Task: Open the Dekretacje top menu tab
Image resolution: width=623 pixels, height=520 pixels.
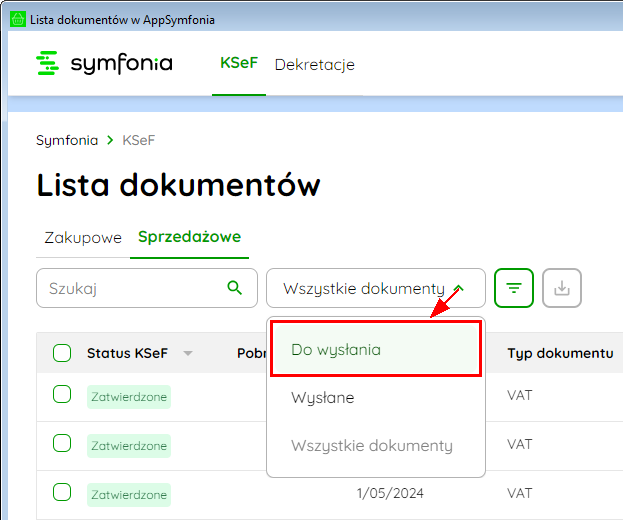Action: [x=314, y=65]
